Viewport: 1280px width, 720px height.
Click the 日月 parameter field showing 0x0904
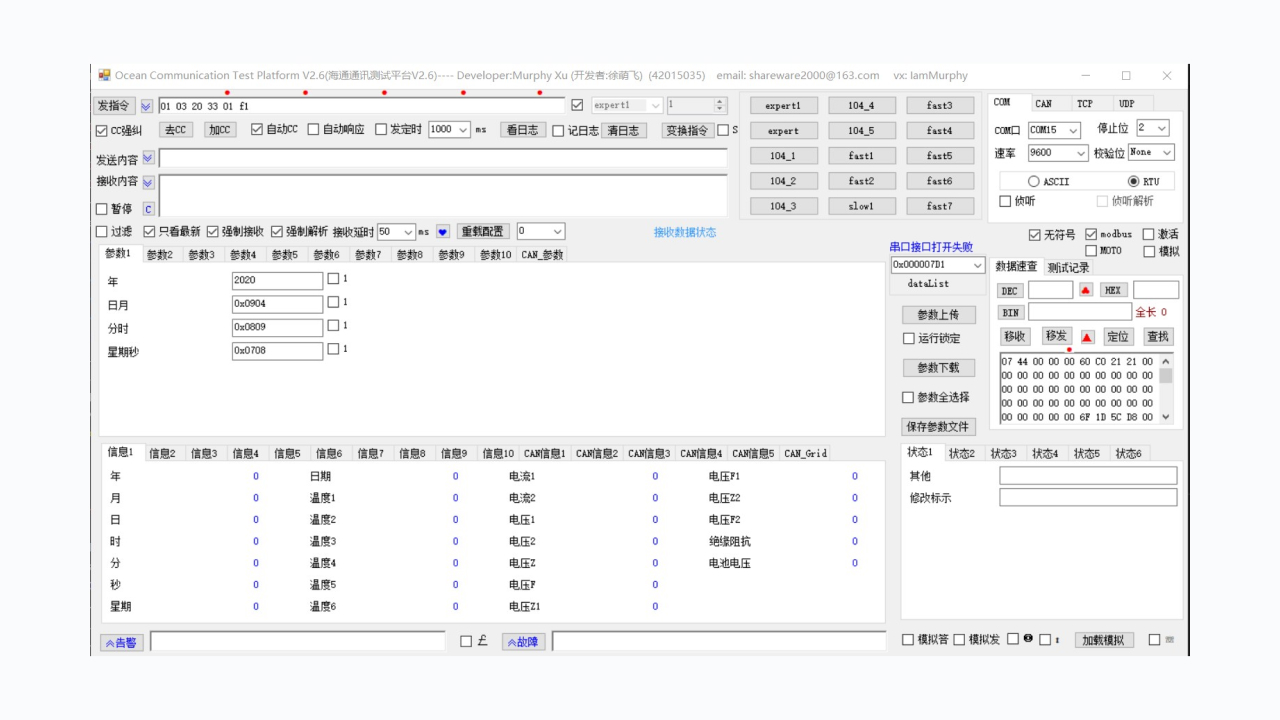coord(277,304)
